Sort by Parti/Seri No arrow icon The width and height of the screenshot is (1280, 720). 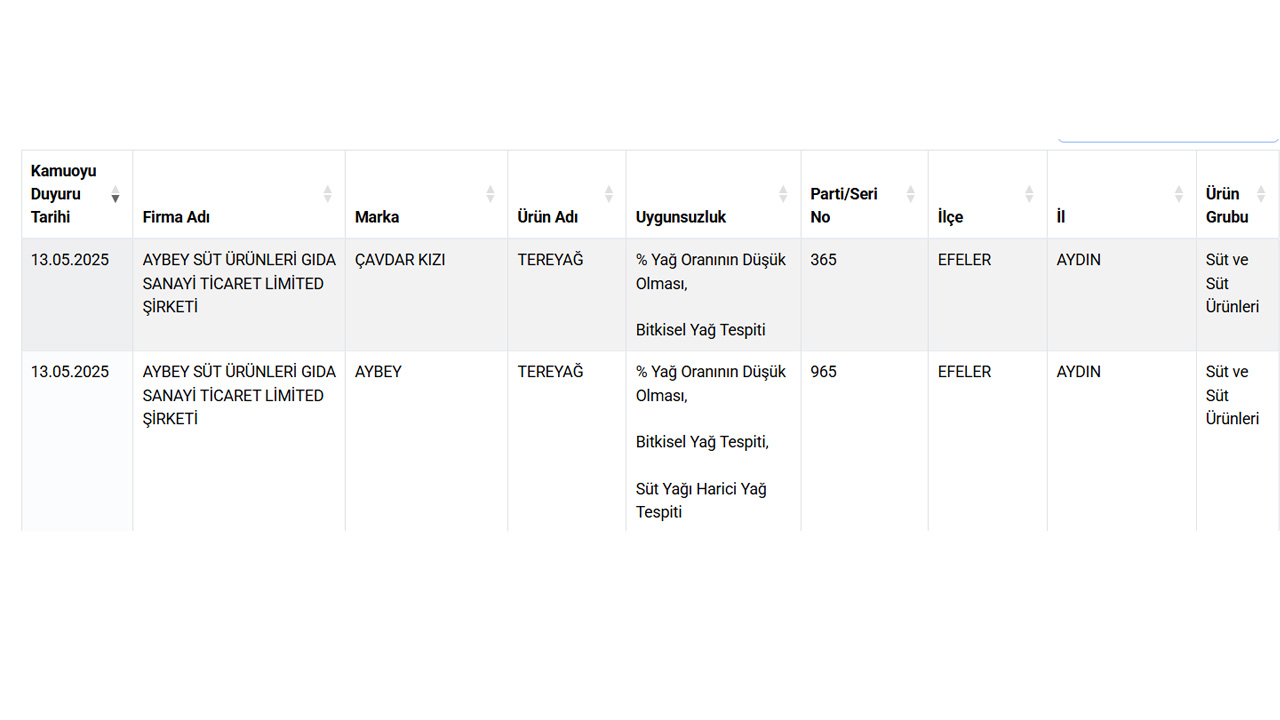click(910, 194)
